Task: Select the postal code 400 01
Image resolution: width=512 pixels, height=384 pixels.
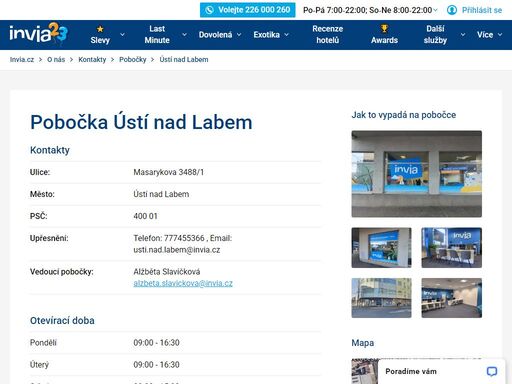Action: tap(145, 216)
